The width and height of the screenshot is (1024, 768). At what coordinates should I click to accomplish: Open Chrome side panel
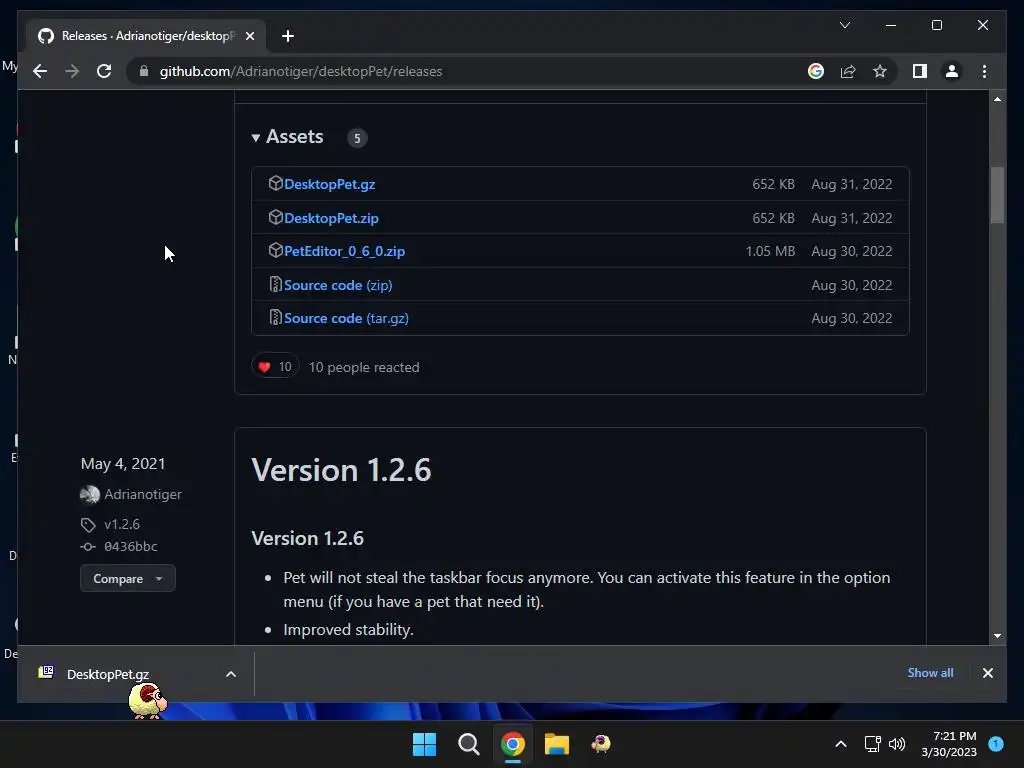[920, 71]
